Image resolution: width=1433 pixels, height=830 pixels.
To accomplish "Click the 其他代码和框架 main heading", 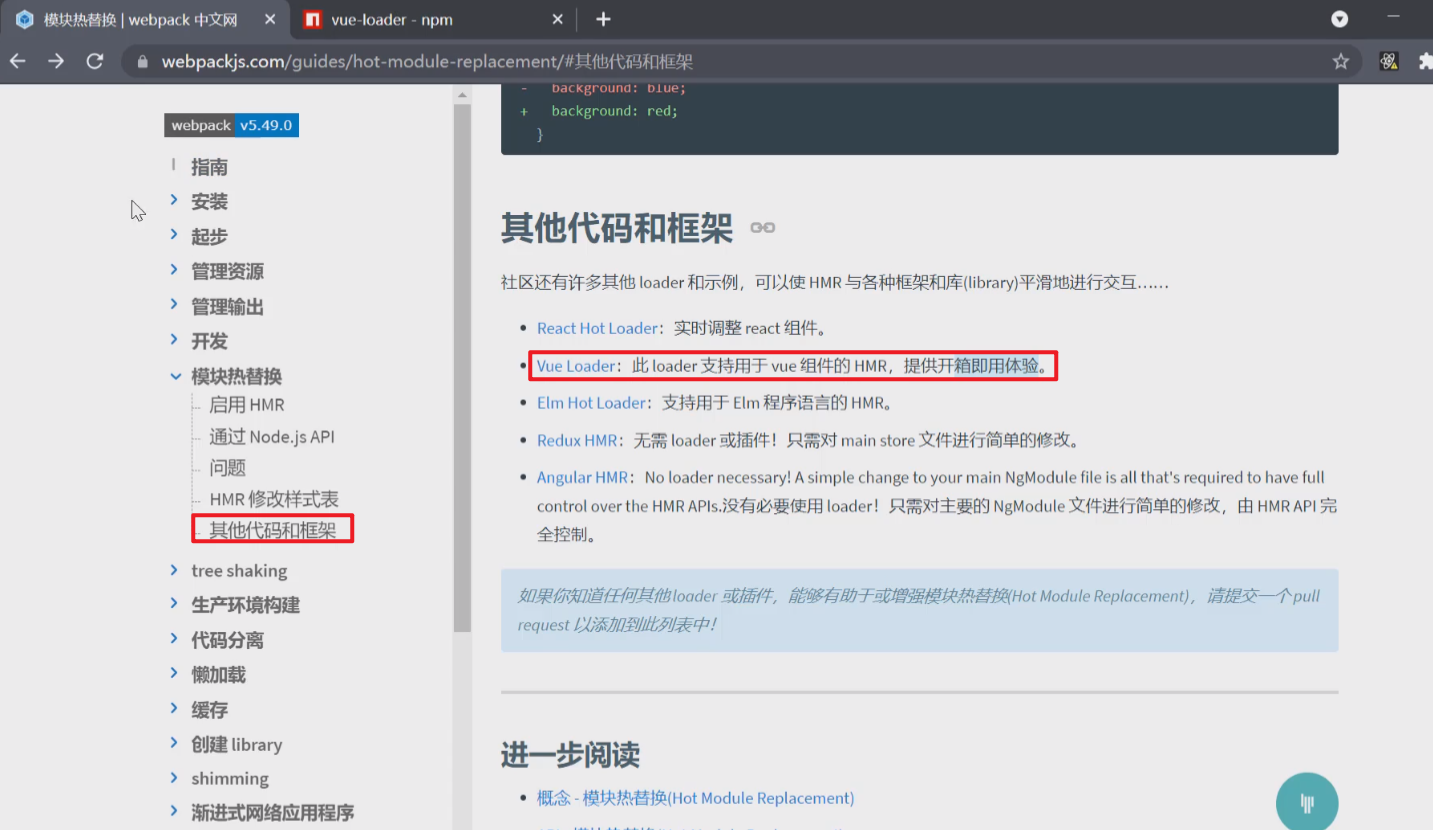I will [x=617, y=229].
